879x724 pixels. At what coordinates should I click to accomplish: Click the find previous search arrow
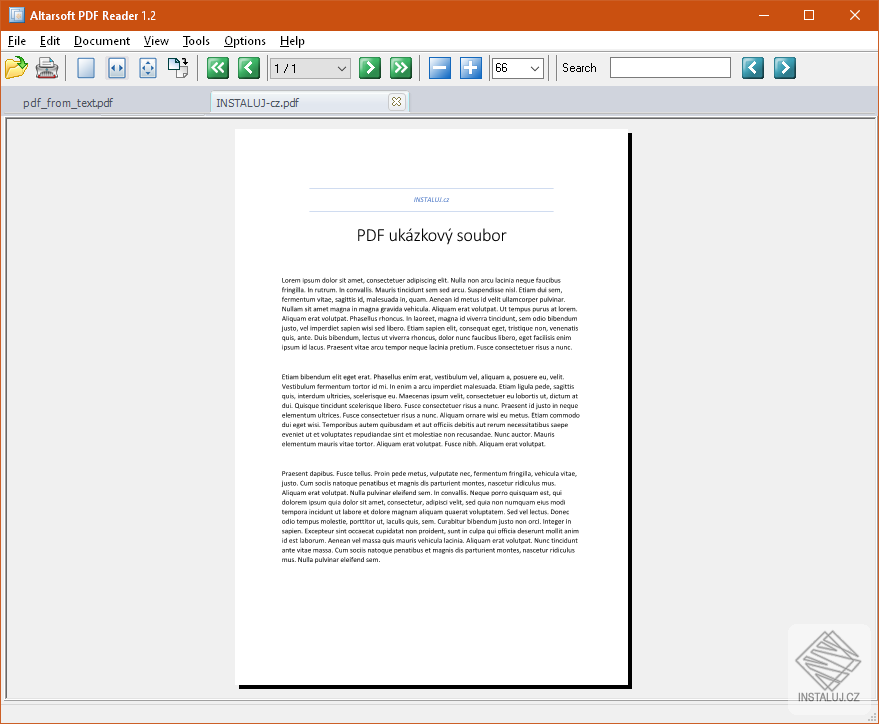[752, 67]
